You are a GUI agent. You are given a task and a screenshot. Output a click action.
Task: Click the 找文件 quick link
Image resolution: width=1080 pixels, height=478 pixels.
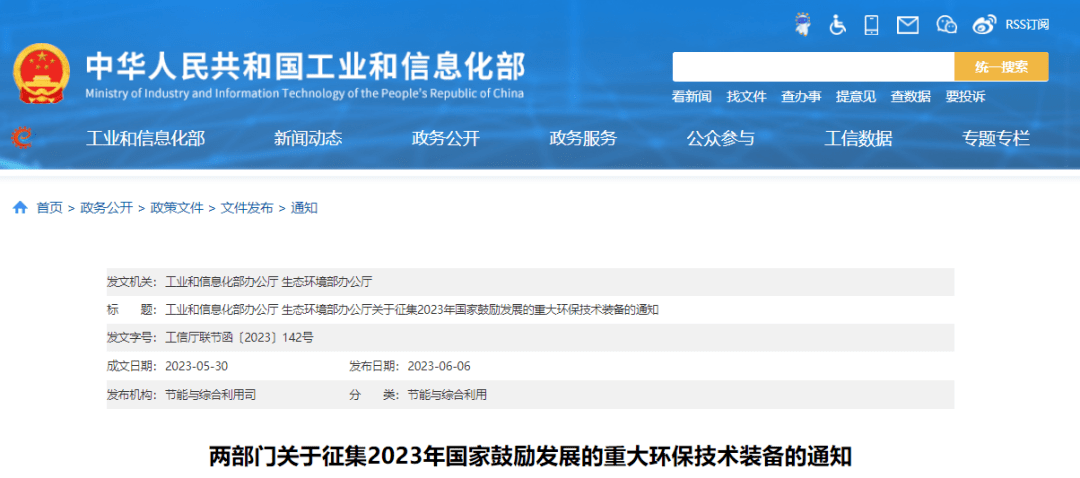coord(746,97)
